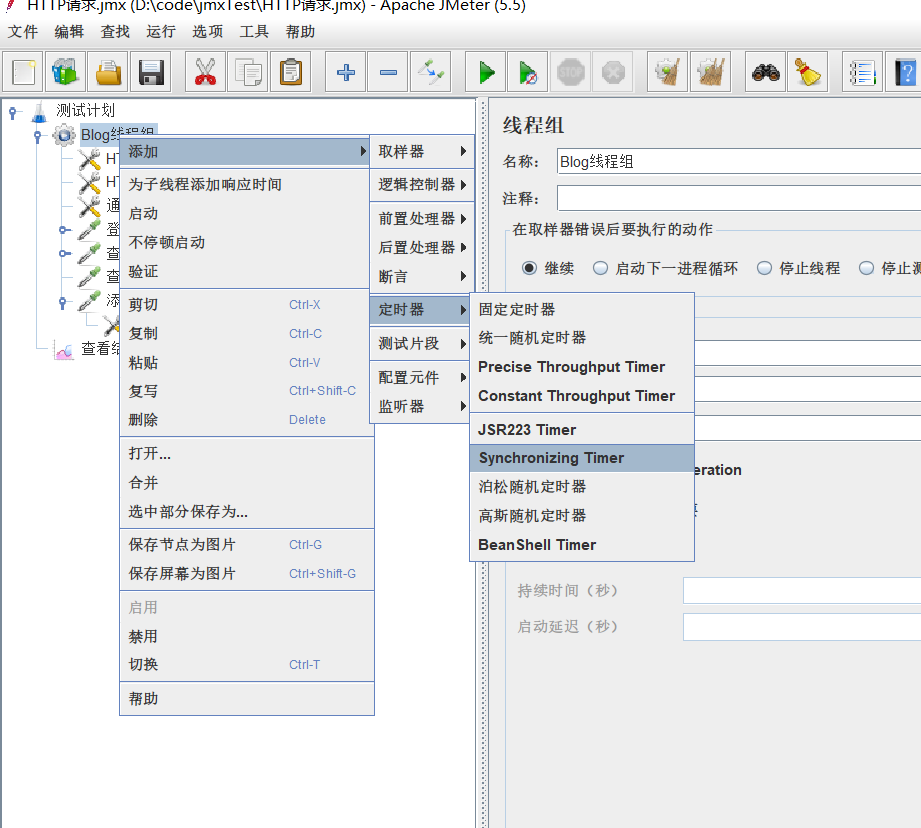Focus the 注释 comment input field

click(x=739, y=198)
